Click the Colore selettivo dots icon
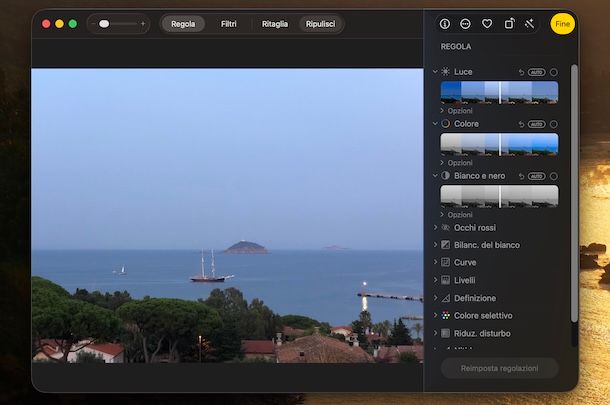 pos(445,316)
